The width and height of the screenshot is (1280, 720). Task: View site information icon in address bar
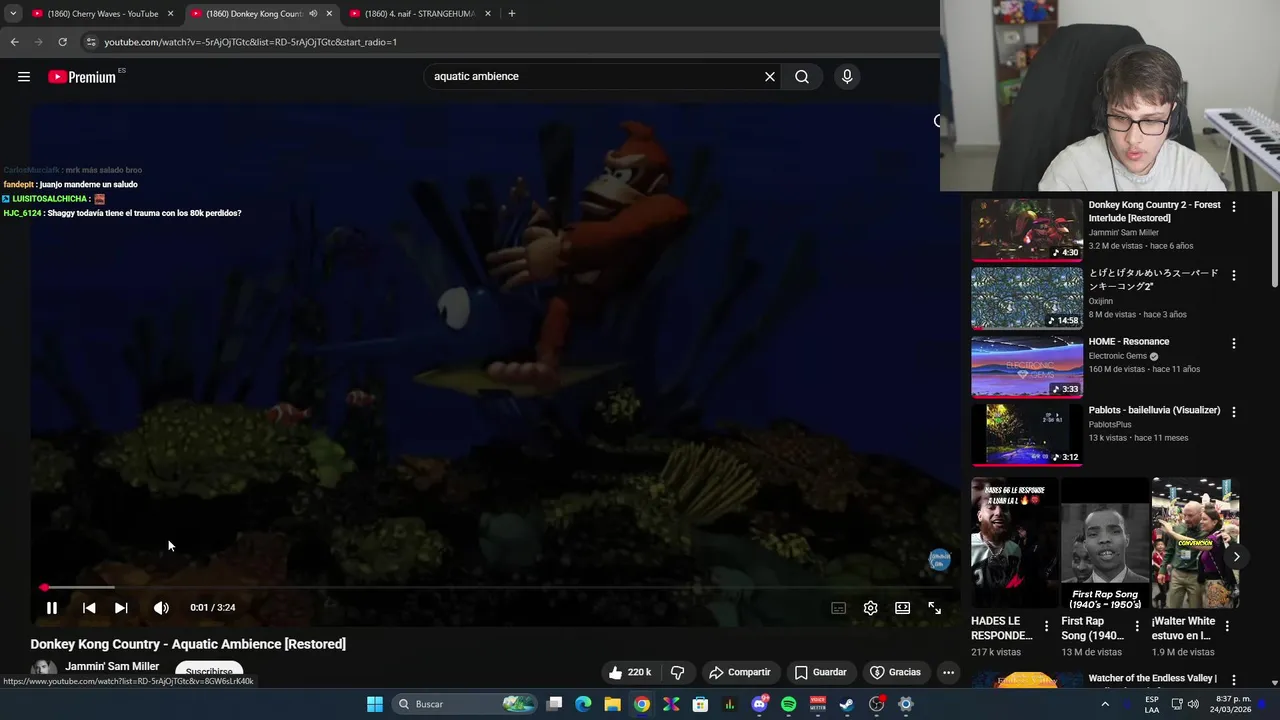click(x=91, y=42)
